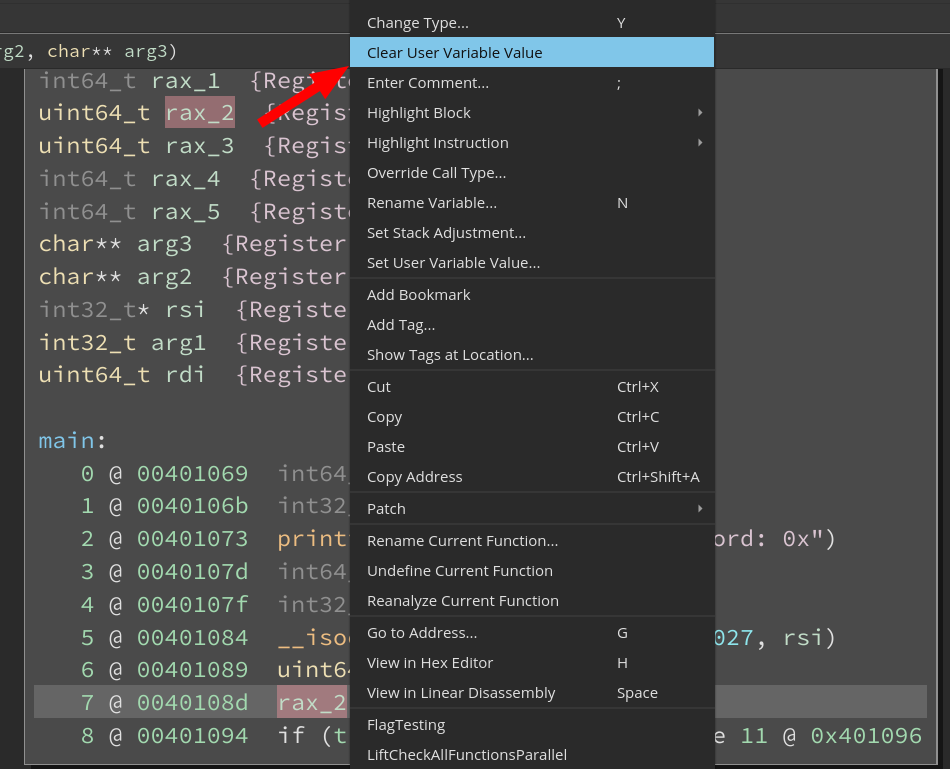Select Rename Current Function...
The image size is (950, 769).
532,541
